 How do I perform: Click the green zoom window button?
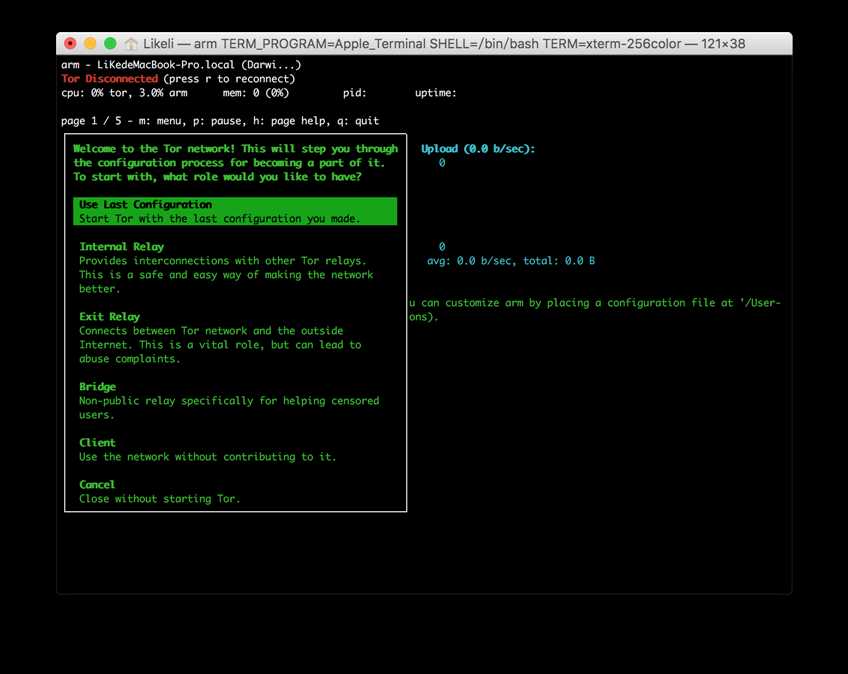click(x=110, y=43)
